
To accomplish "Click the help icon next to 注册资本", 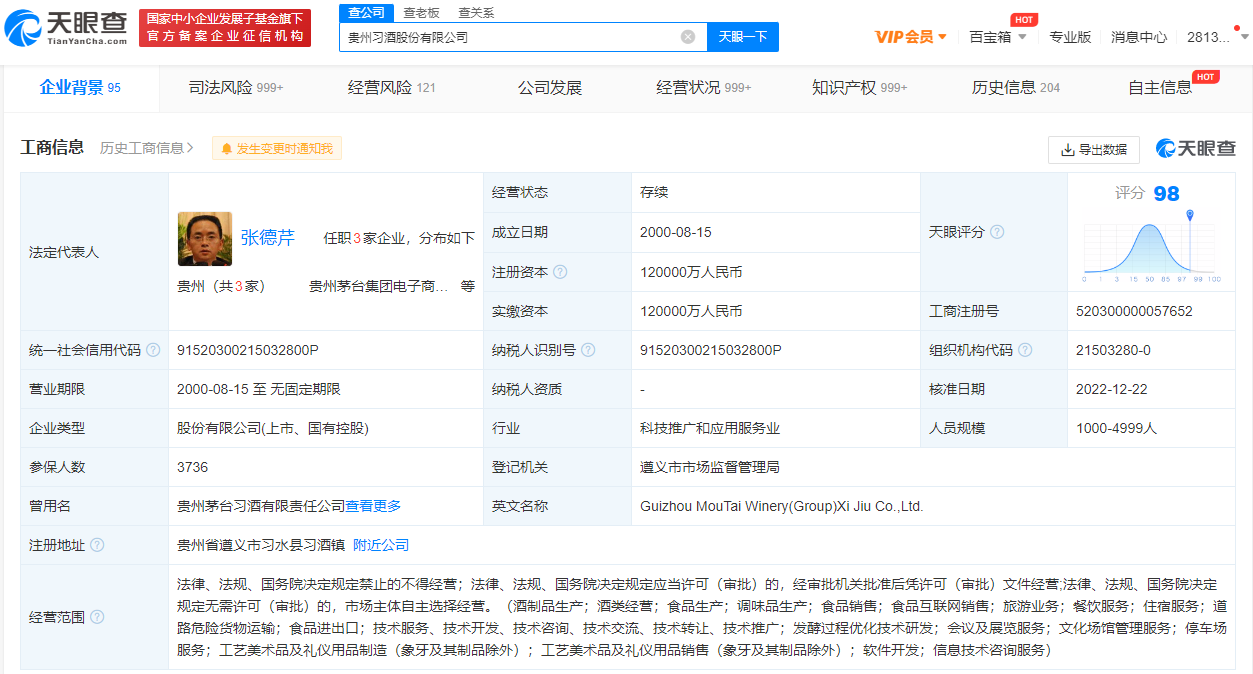I will (x=560, y=272).
